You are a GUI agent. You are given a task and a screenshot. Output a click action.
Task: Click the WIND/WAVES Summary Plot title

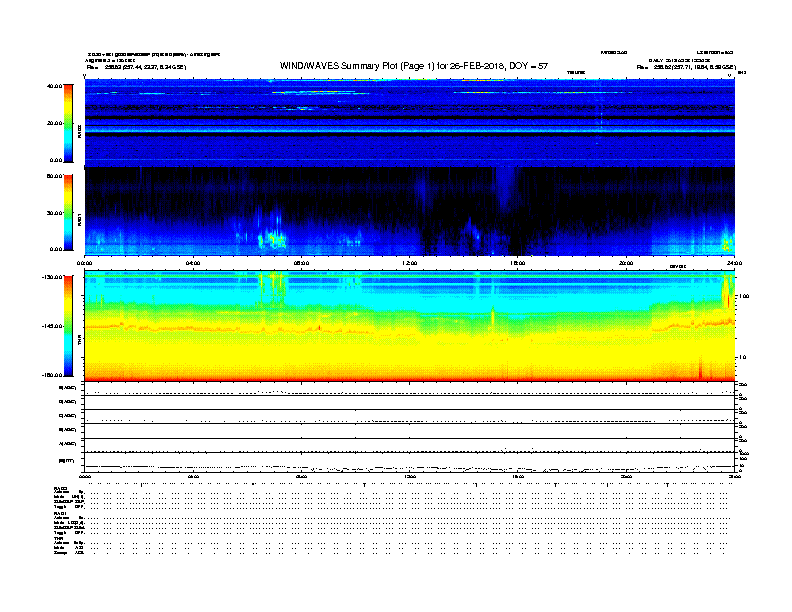[414, 66]
